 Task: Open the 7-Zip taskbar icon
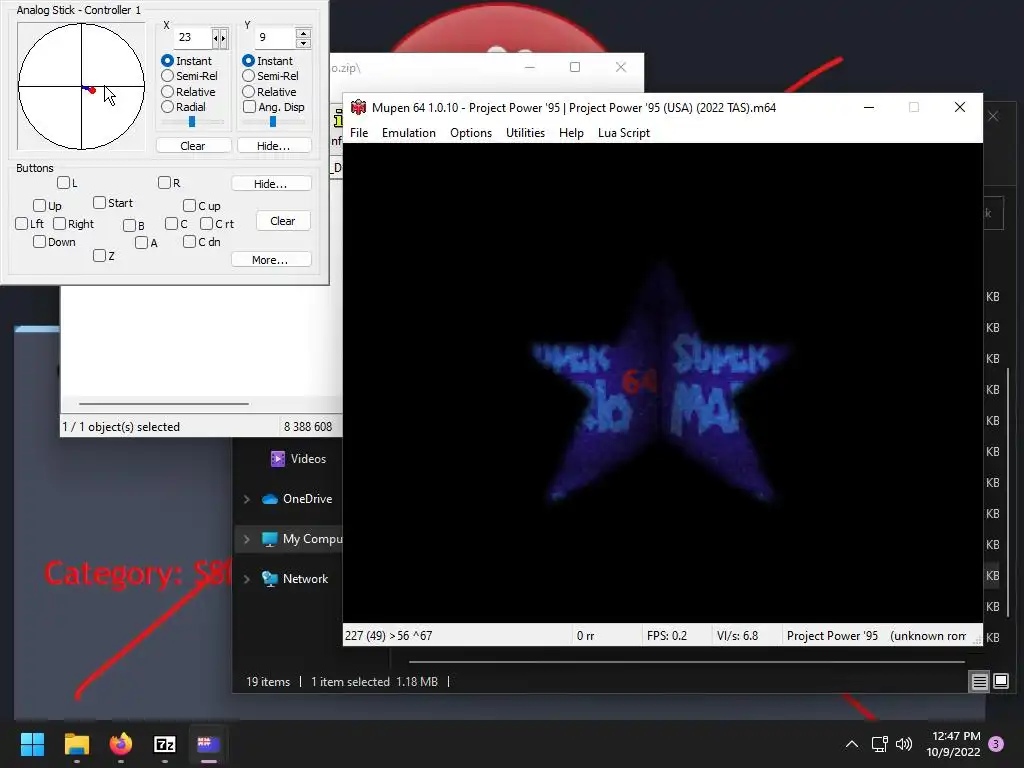[165, 744]
